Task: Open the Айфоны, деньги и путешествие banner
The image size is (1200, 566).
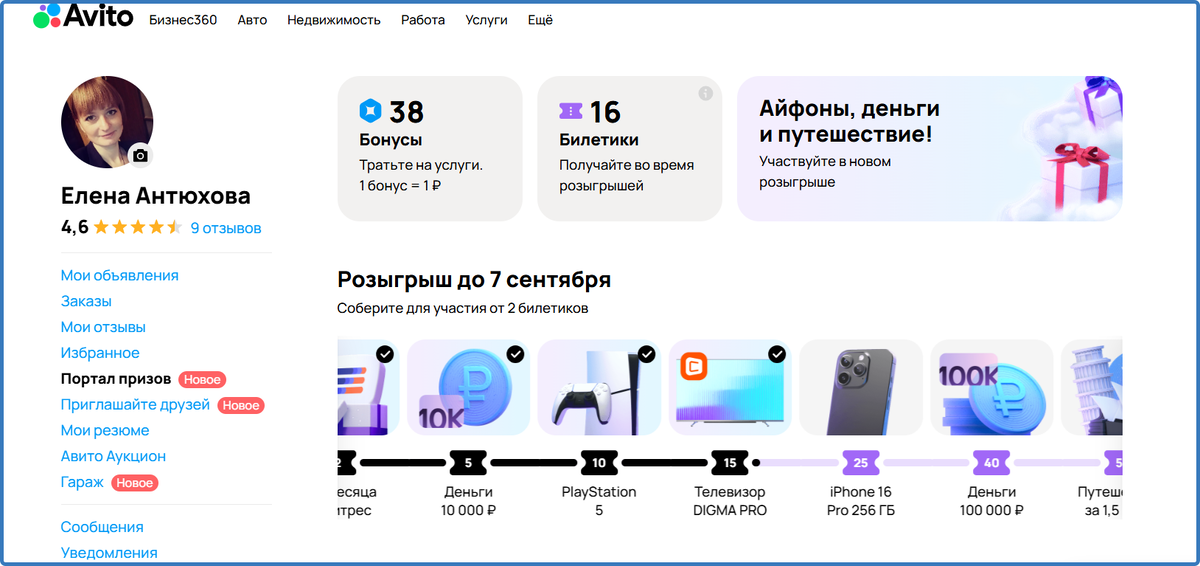Action: [930, 148]
